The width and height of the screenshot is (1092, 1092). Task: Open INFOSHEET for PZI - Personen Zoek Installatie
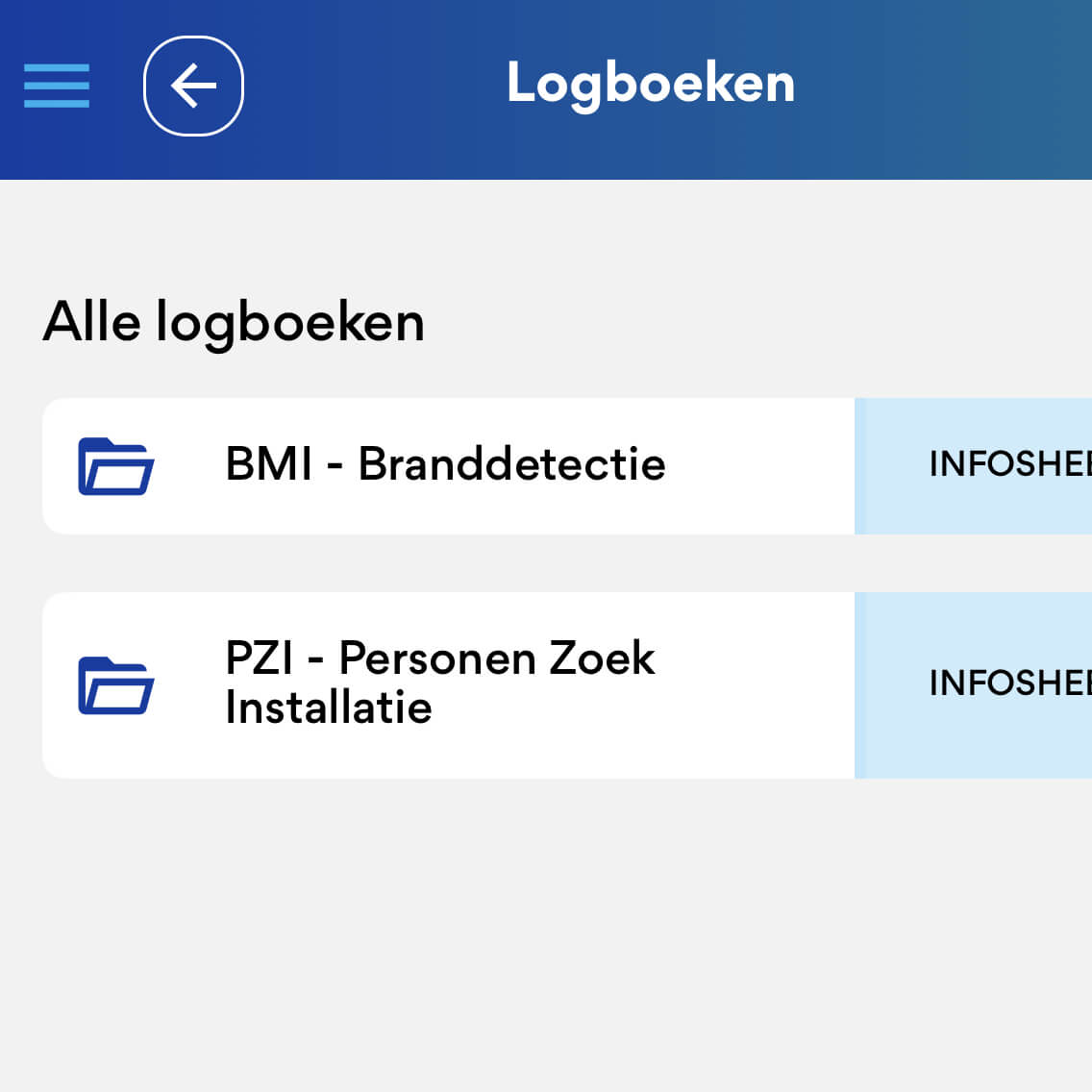pos(1007,683)
